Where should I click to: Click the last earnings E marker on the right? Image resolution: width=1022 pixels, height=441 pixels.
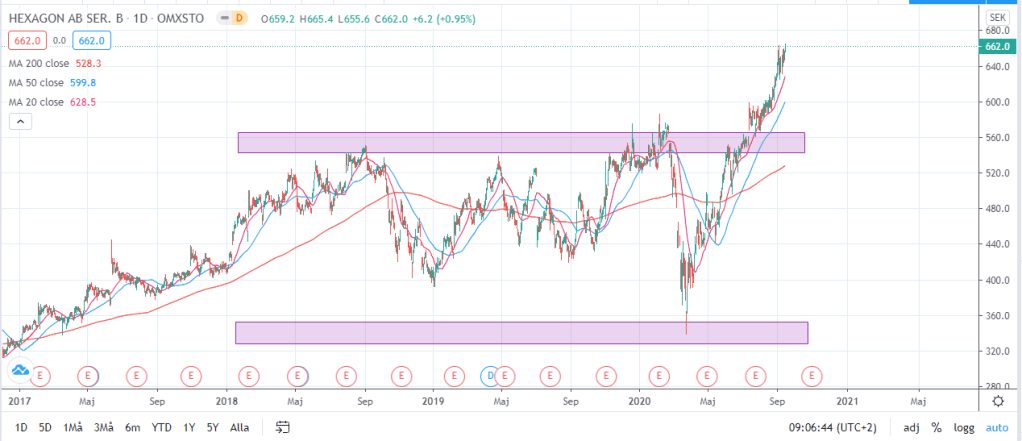click(812, 375)
